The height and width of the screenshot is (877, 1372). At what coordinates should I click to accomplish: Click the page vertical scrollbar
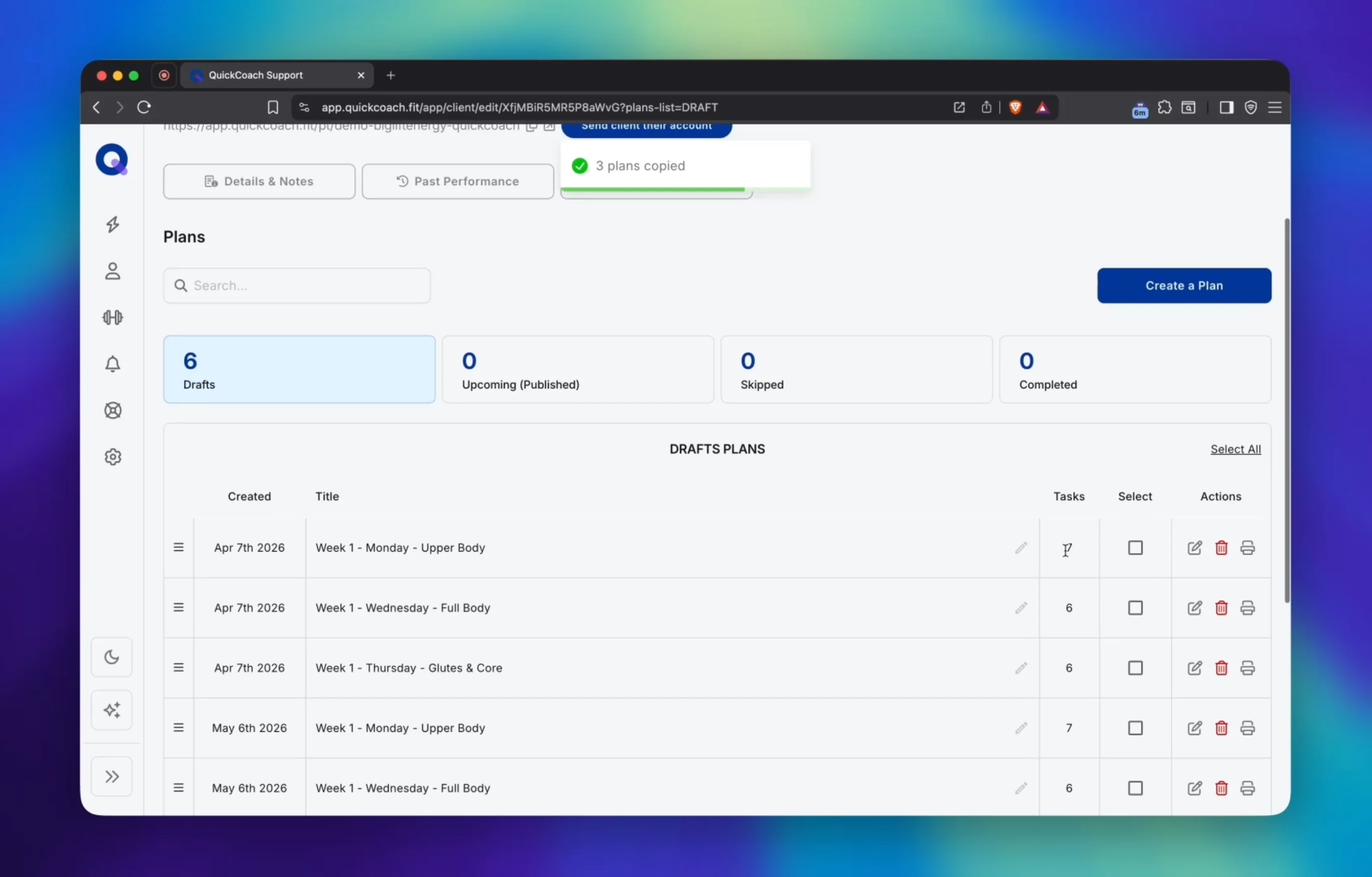click(1286, 410)
